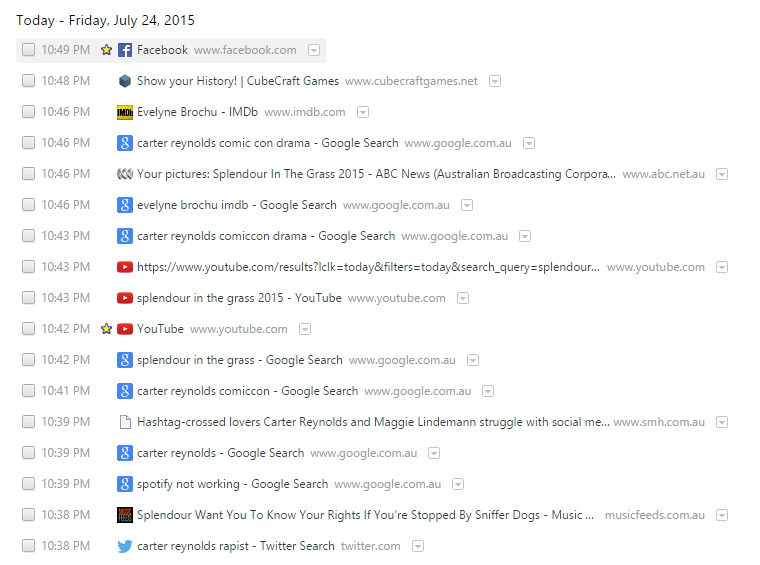Image resolution: width=760 pixels, height=565 pixels.
Task: Click YouTube icon beside the youtube.com/results URL entry
Action: pos(125,267)
